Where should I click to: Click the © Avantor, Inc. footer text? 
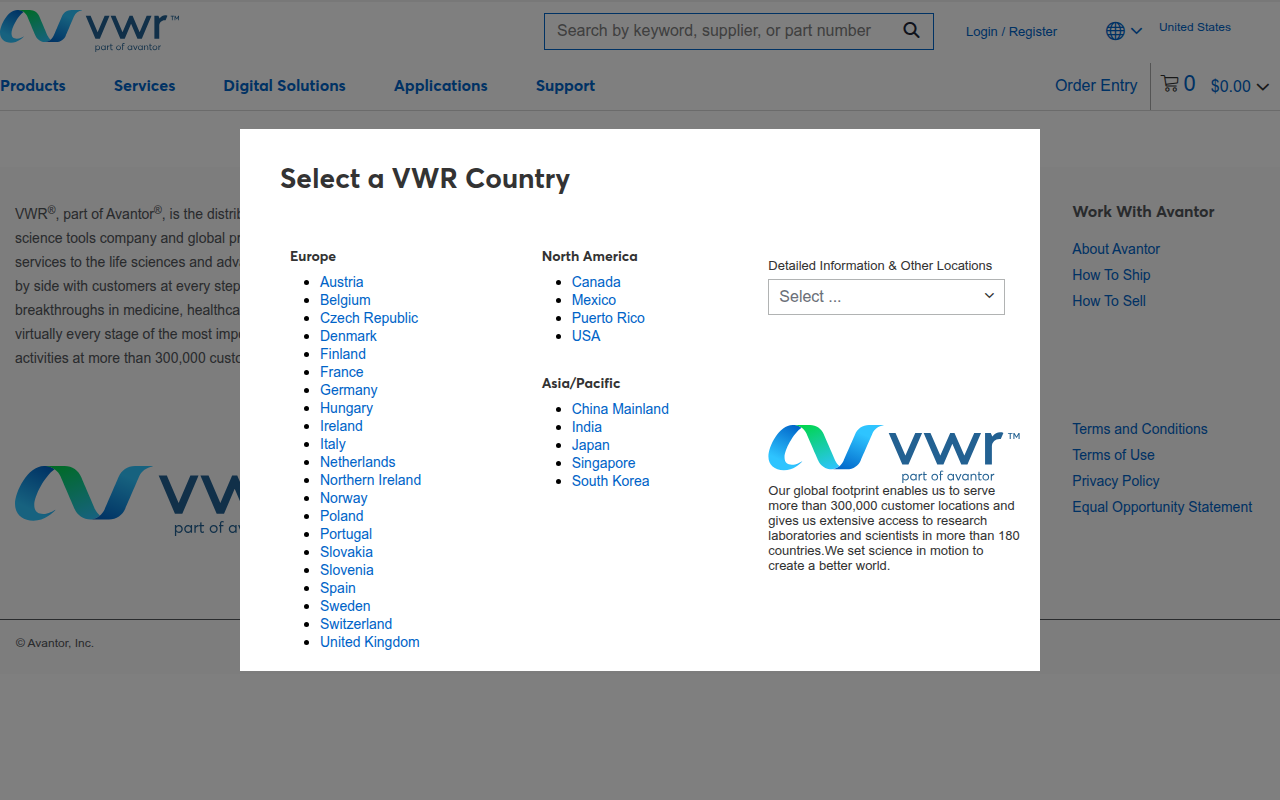pyautogui.click(x=55, y=643)
